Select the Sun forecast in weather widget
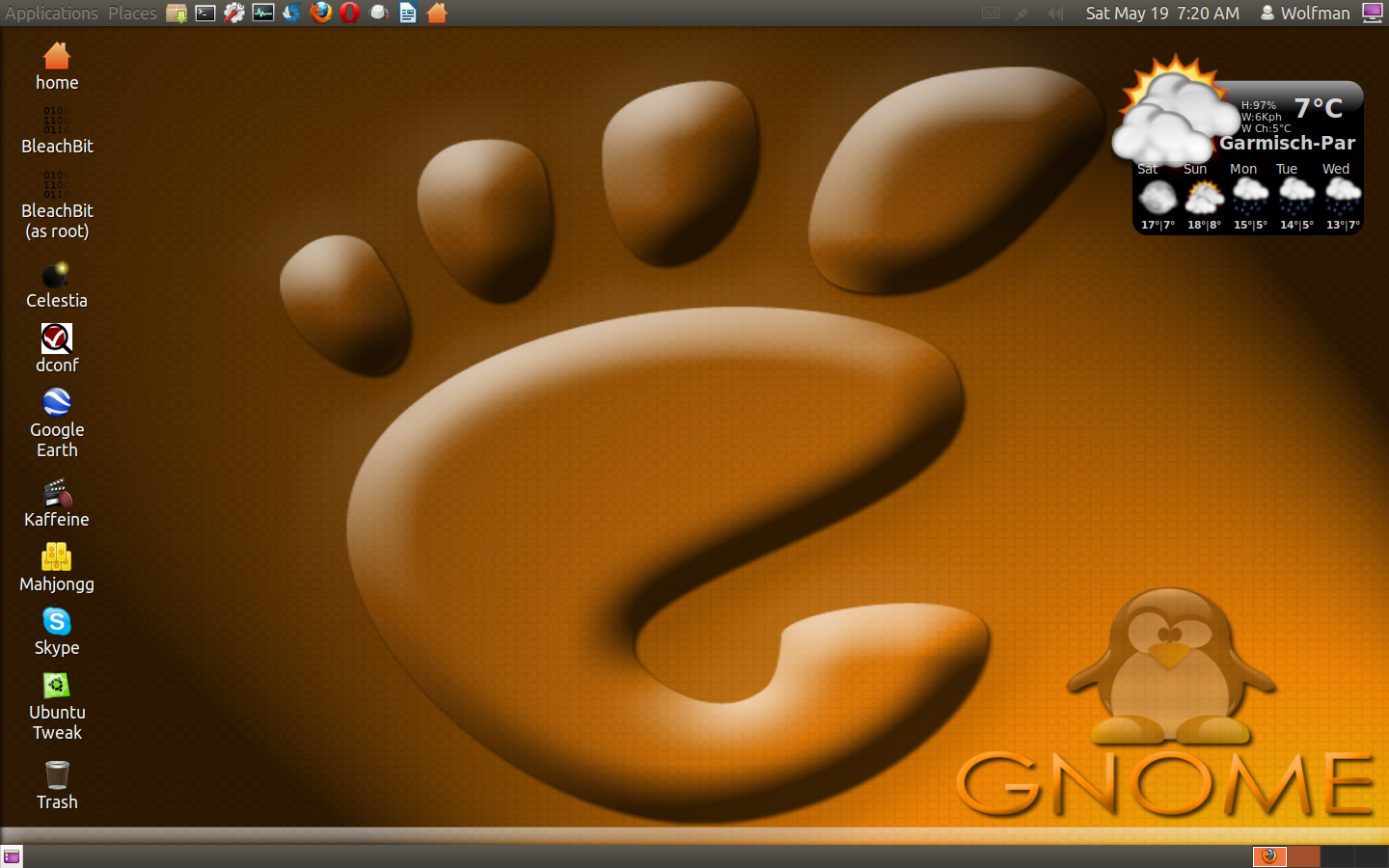Image resolution: width=1389 pixels, height=868 pixels. (1204, 197)
